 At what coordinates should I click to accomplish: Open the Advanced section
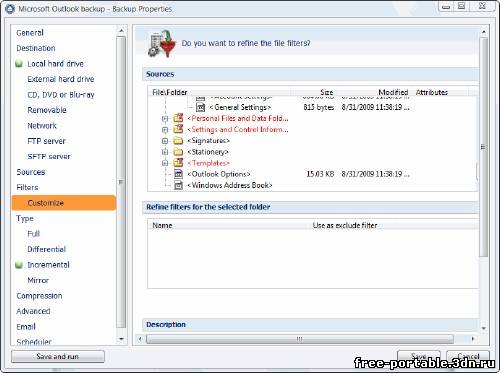(x=33, y=311)
